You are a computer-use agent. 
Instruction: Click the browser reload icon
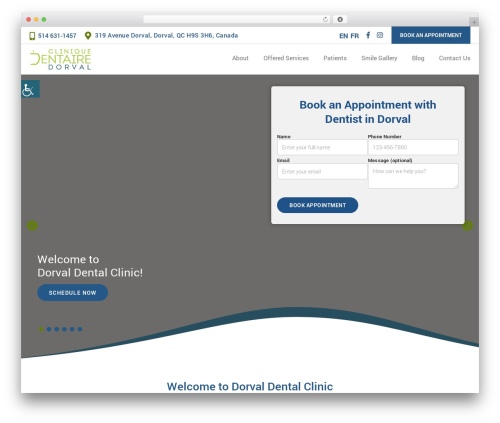(x=325, y=19)
